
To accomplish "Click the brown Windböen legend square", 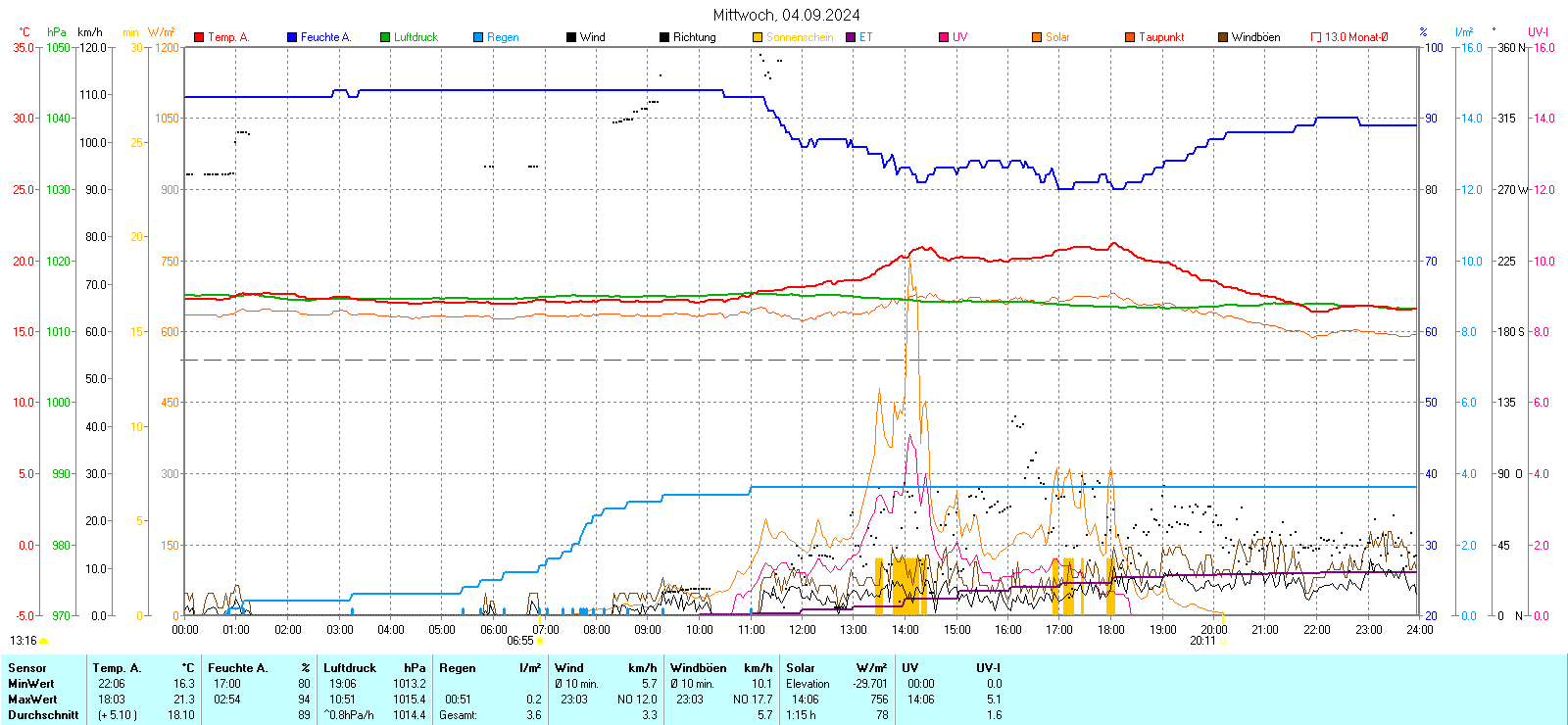I will (1223, 37).
